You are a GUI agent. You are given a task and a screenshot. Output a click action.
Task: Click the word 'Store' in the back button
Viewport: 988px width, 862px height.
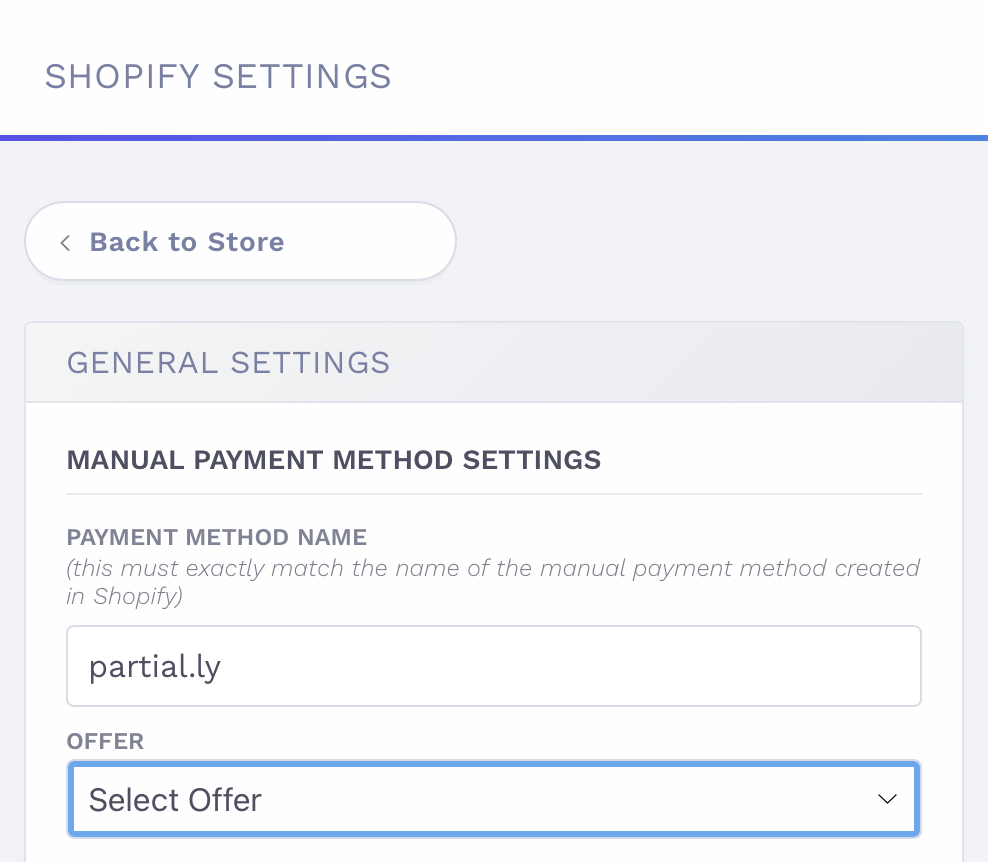[245, 242]
